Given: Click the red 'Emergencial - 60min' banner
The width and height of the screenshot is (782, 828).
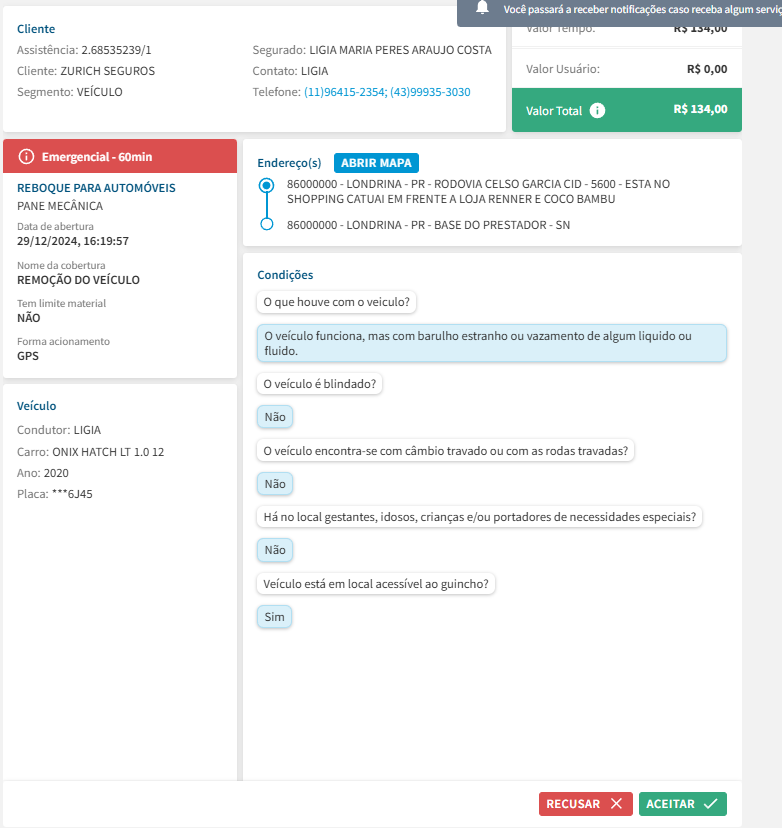Looking at the screenshot, I should coord(120,157).
